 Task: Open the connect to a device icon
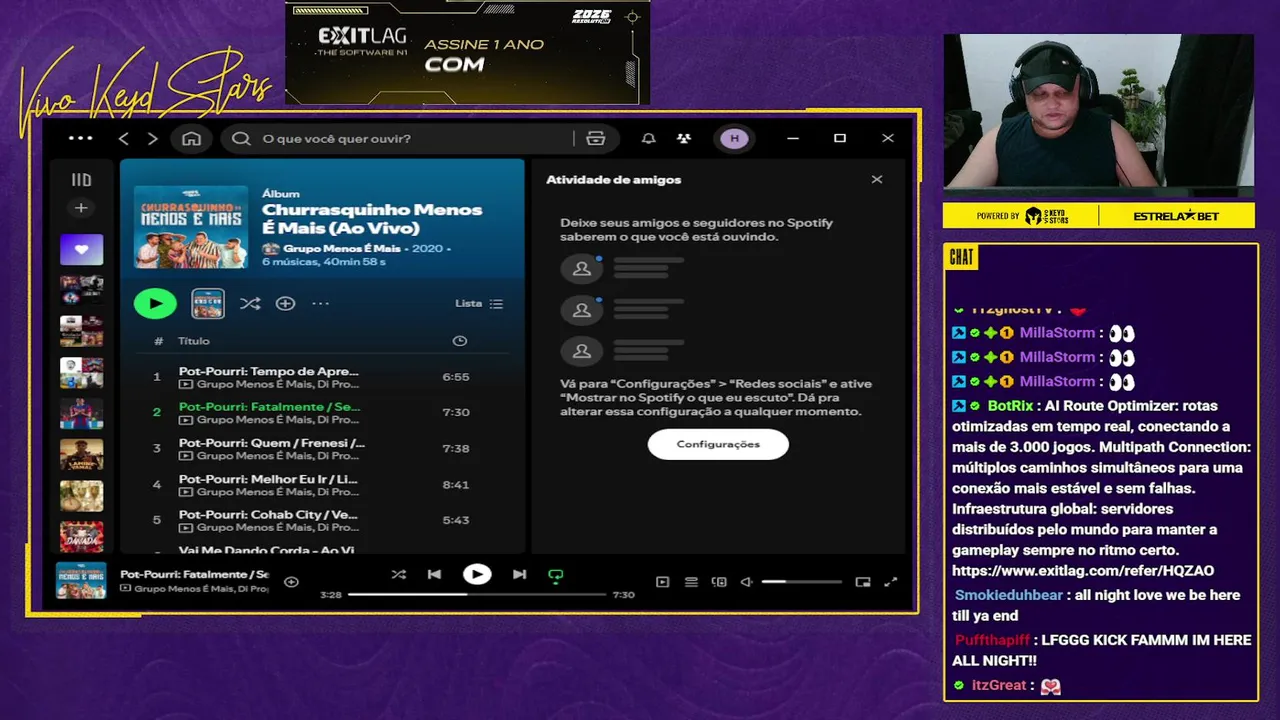(x=719, y=582)
